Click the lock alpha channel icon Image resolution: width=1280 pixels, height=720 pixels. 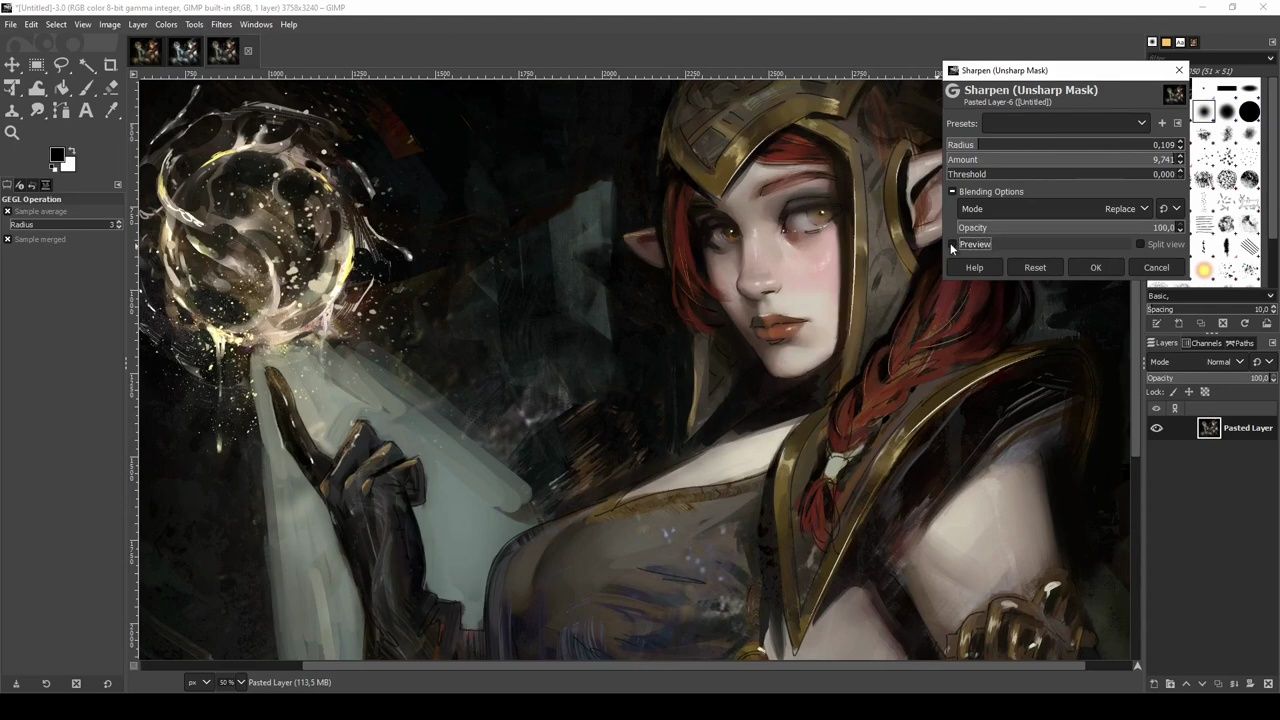click(x=1205, y=392)
